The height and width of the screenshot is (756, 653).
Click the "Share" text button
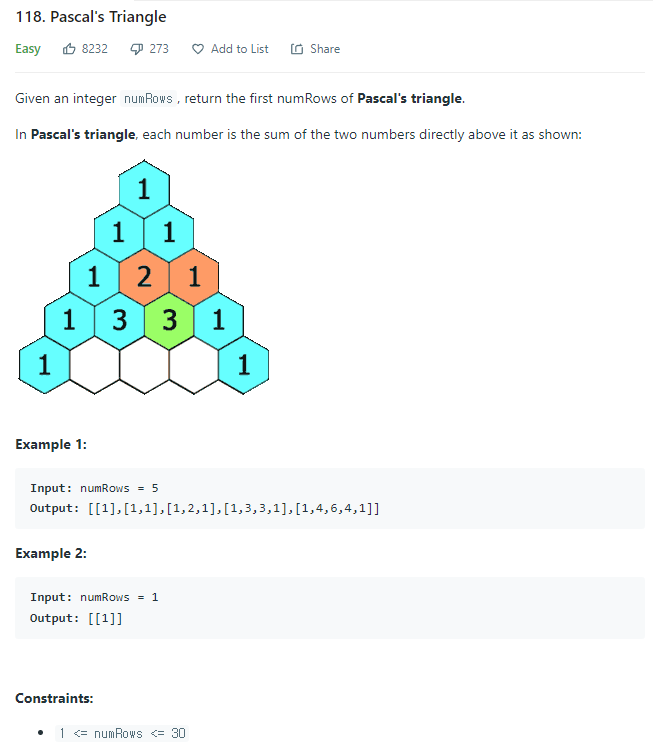tap(324, 49)
